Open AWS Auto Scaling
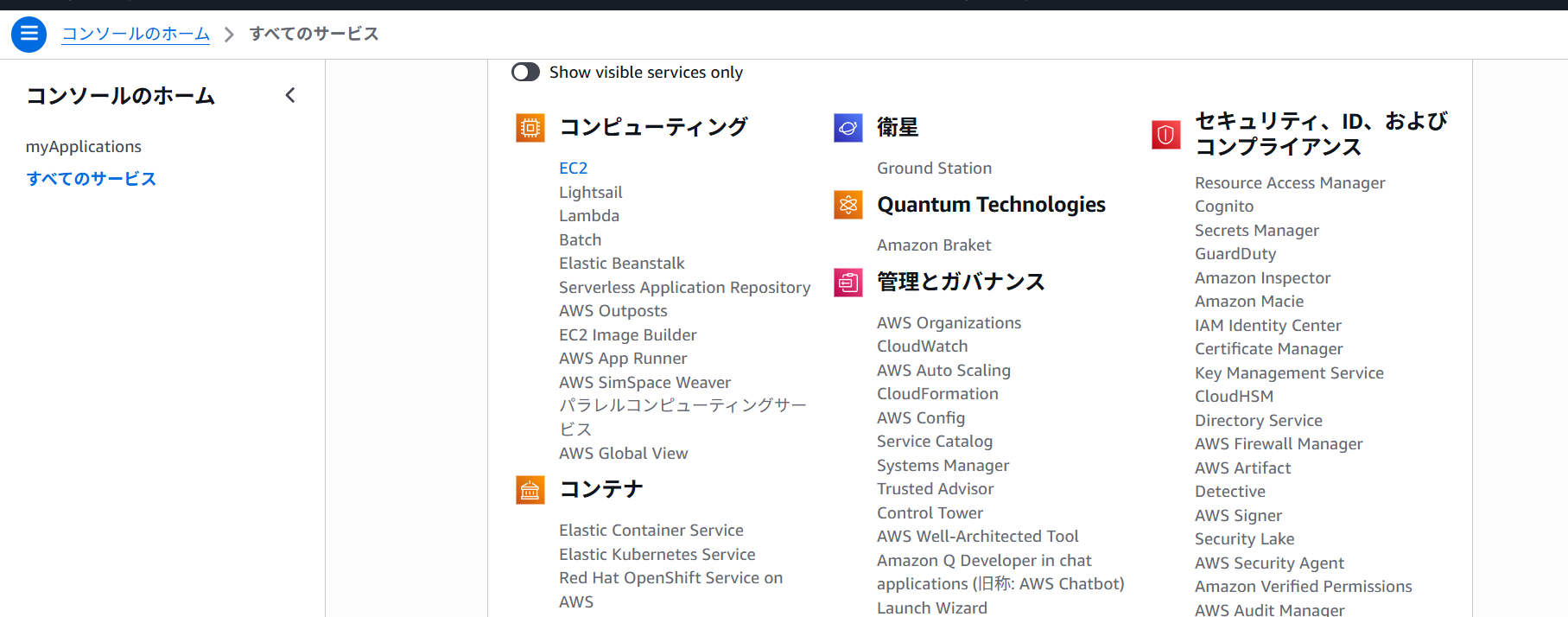This screenshot has height=617, width=1568. tap(944, 371)
